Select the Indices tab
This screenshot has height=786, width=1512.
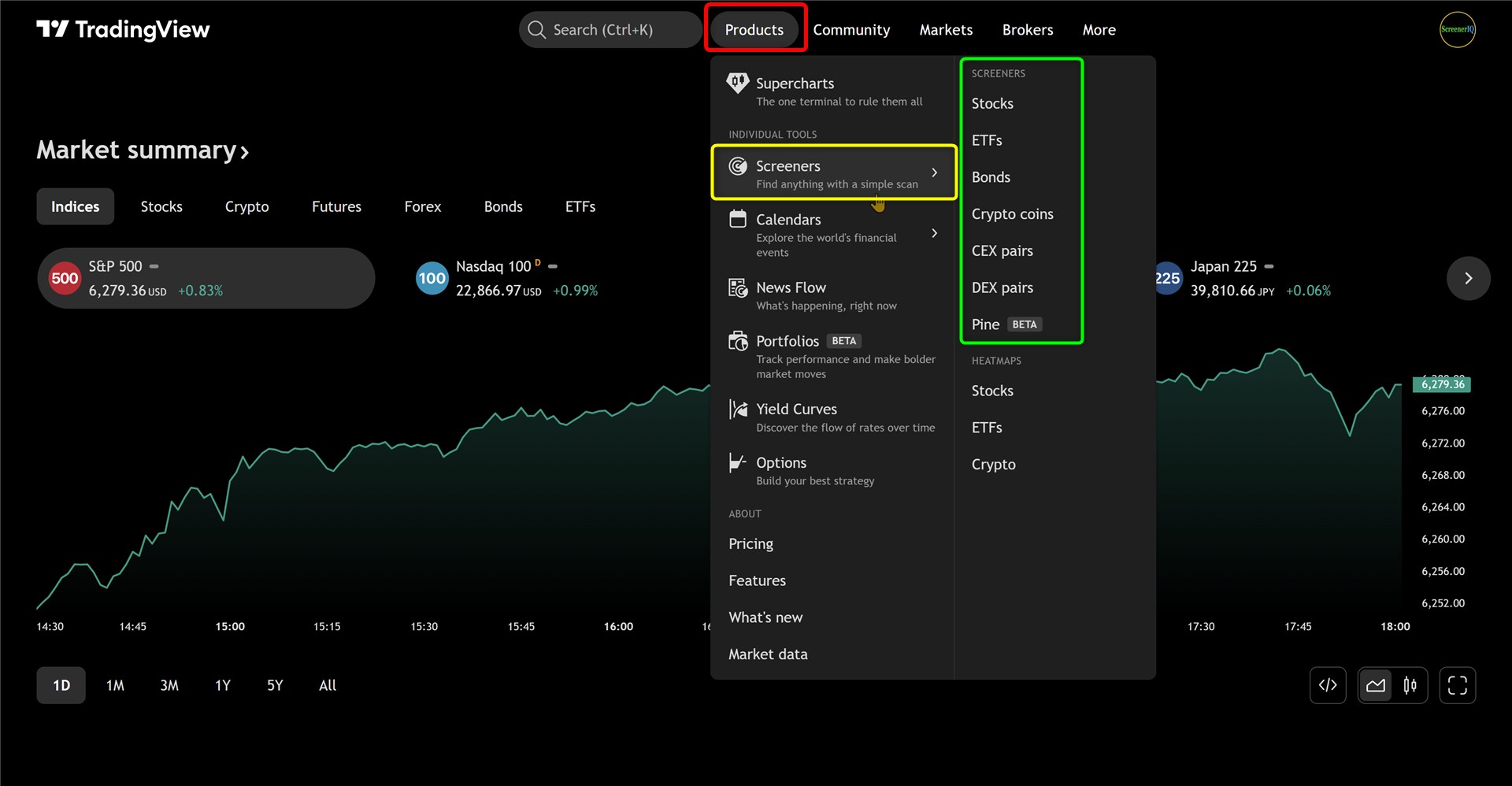[x=76, y=206]
